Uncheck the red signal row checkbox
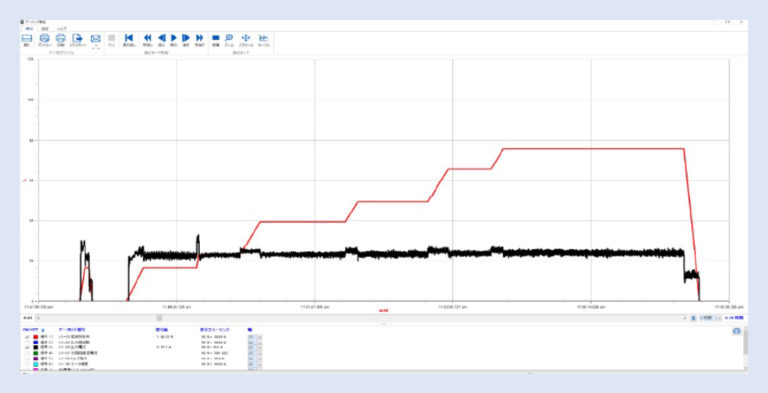The height and width of the screenshot is (393, 768). 27,337
